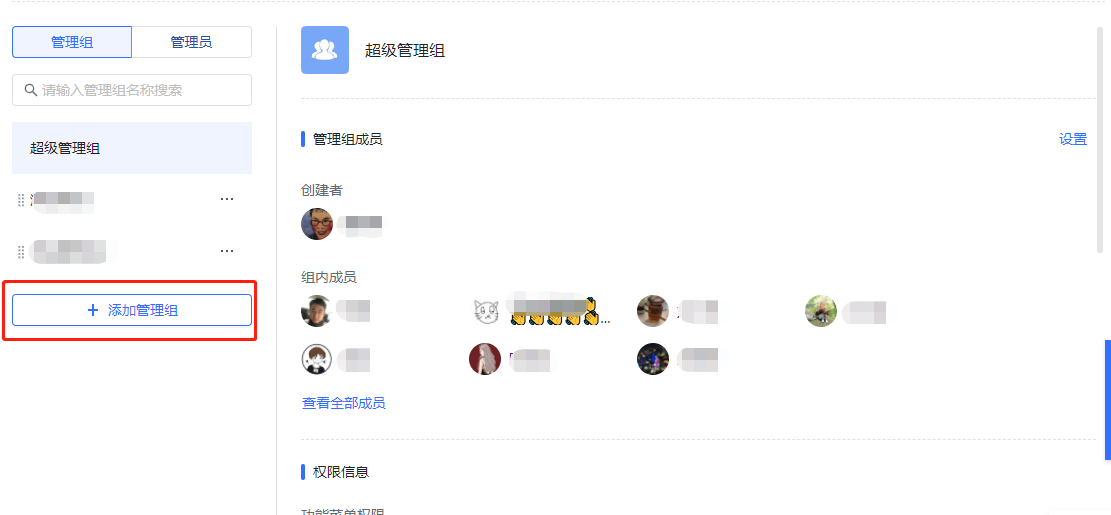This screenshot has height=515, width=1111.
Task: Click the 查看全部成员 link
Action: 344,404
